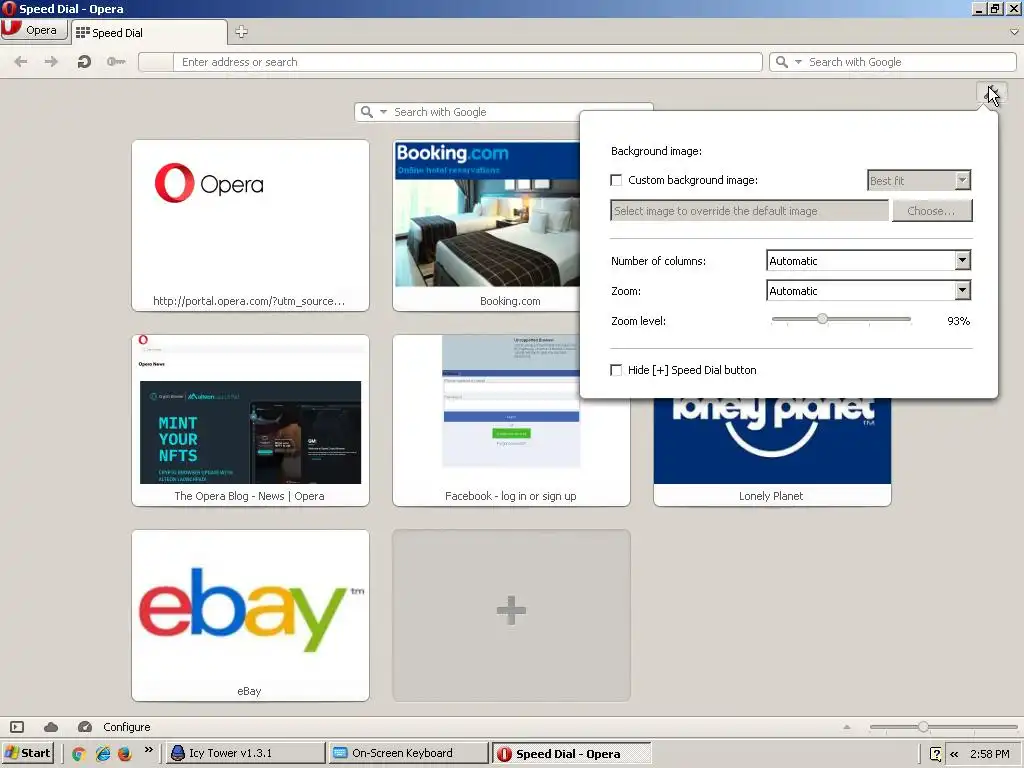The width and height of the screenshot is (1024, 768).
Task: Open the Booking.com speed dial
Action: tap(486, 225)
